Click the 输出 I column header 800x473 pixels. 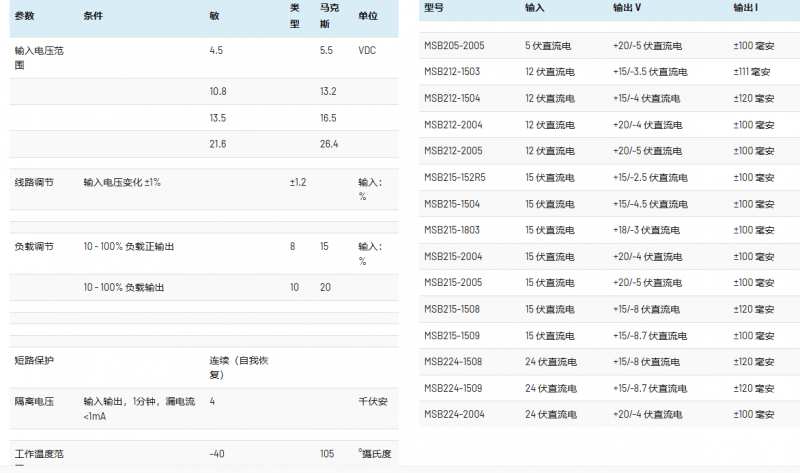745,8
